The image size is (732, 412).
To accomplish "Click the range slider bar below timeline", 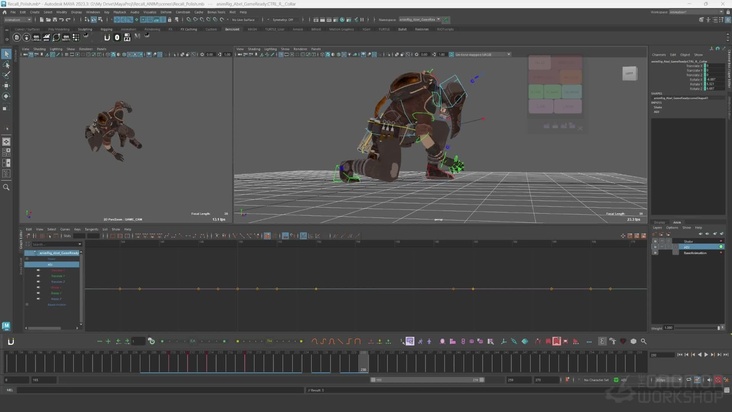I will click(x=427, y=380).
